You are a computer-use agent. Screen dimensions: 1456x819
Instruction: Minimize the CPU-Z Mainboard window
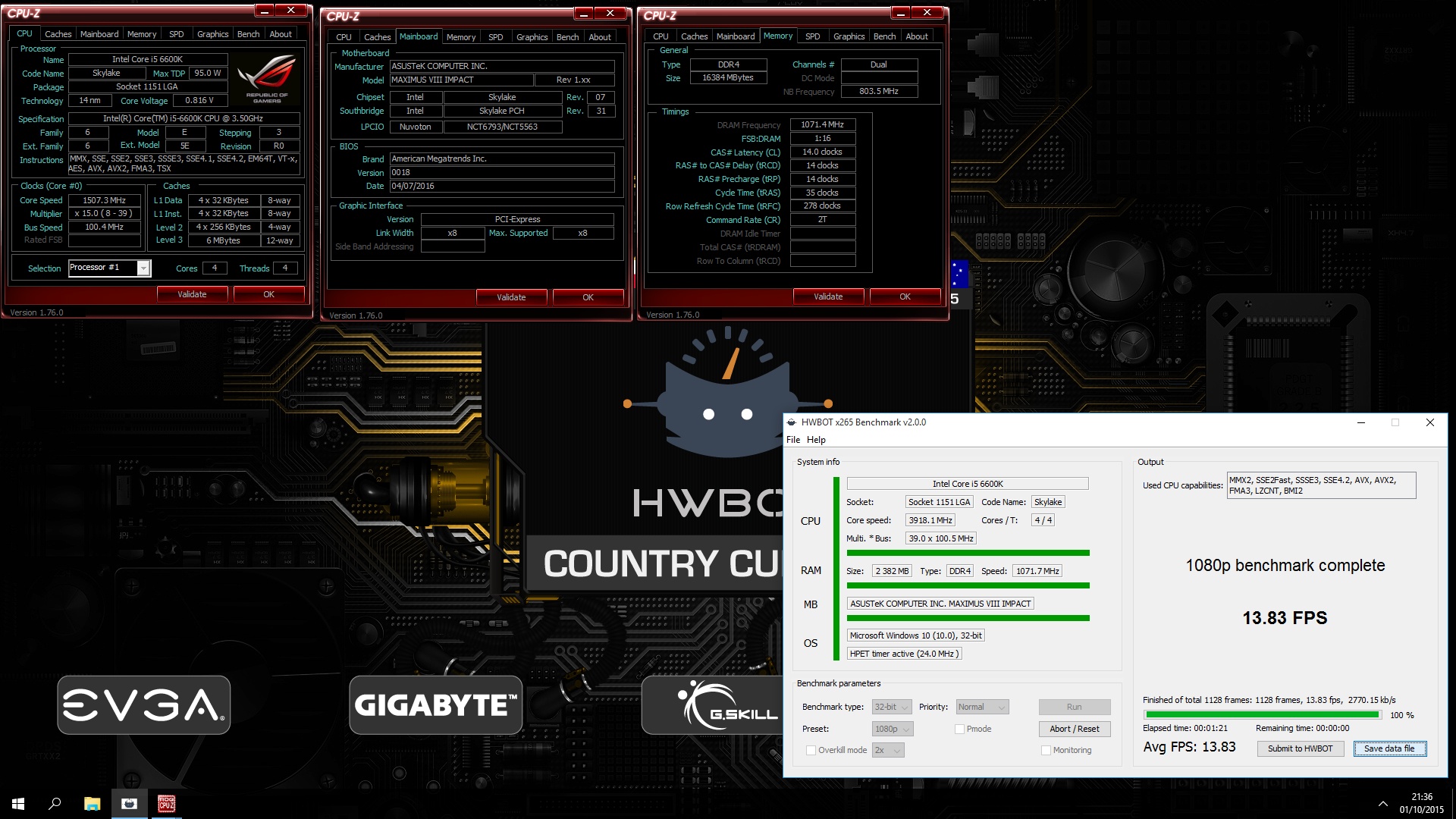pos(583,13)
